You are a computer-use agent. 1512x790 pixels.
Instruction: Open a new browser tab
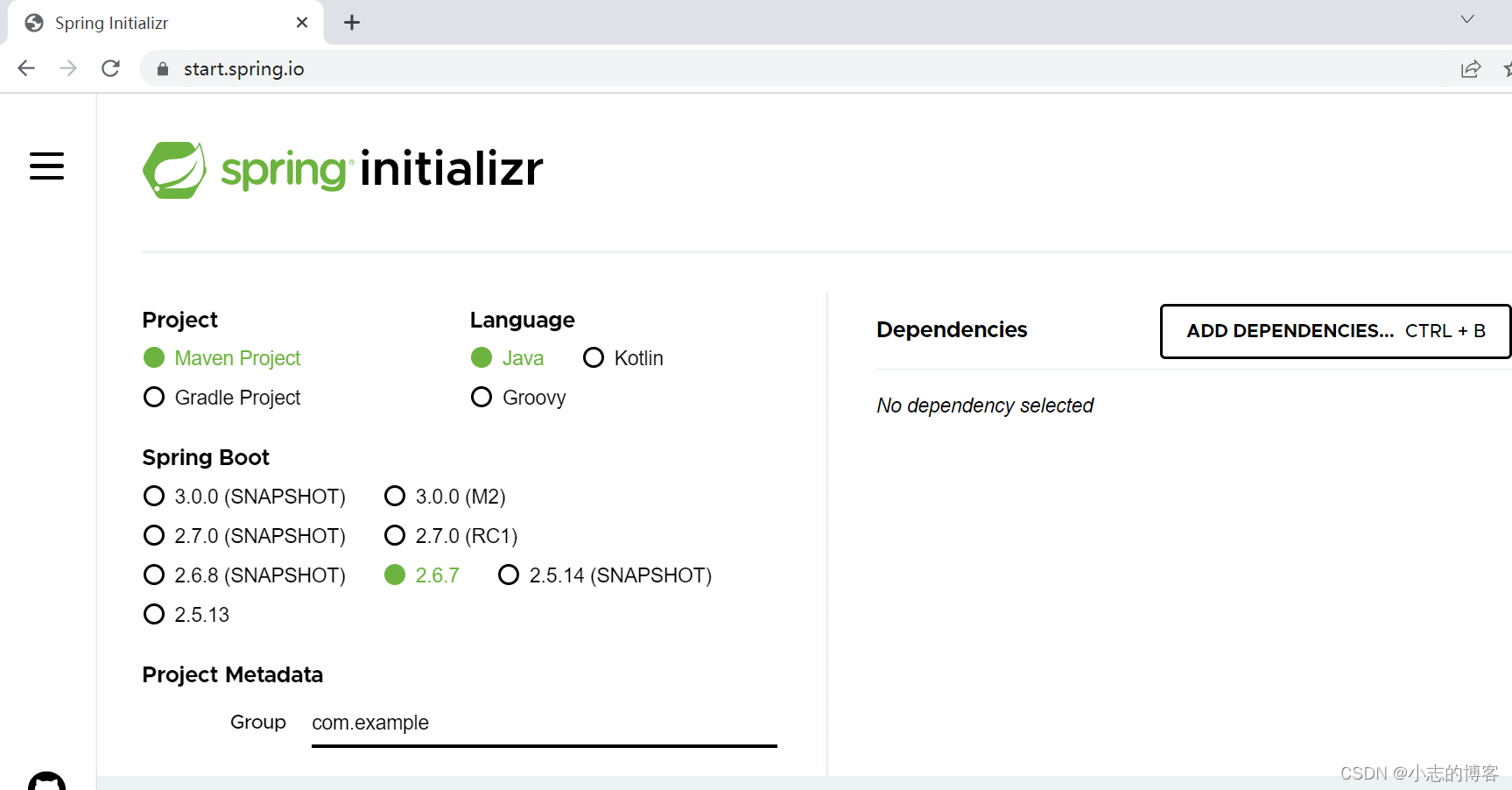pyautogui.click(x=352, y=23)
